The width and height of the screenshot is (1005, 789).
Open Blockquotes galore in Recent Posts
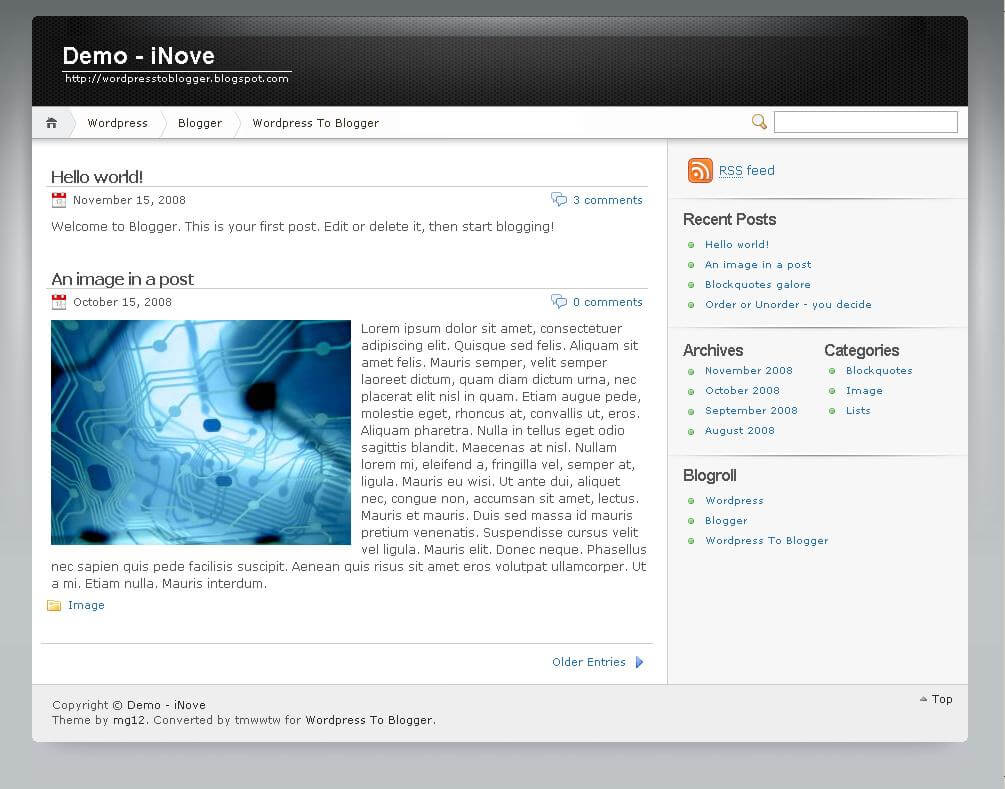(758, 284)
